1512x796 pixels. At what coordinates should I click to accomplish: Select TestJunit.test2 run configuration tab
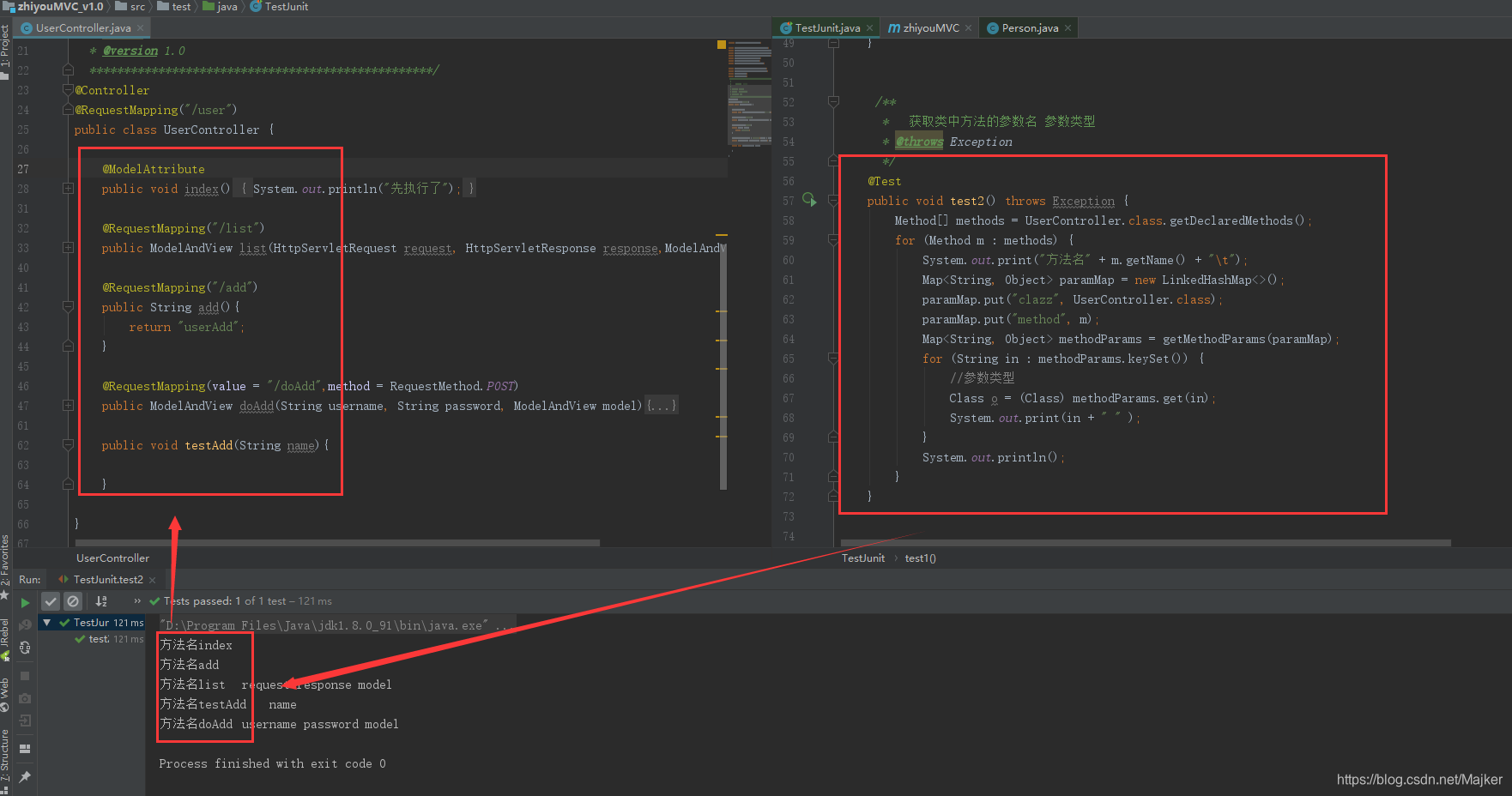tap(107, 580)
